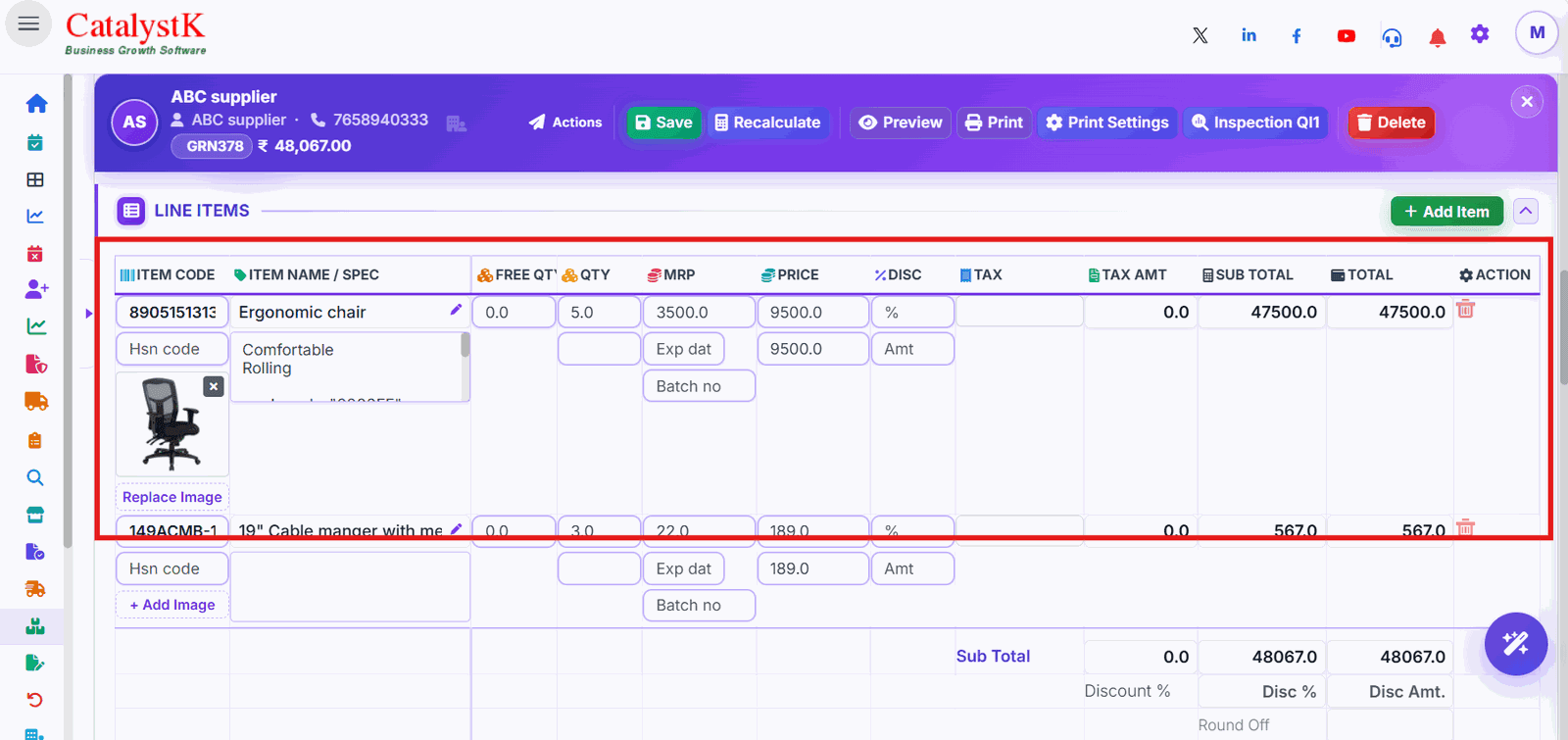Open the search sidebar icon
The image size is (1568, 740).
(35, 477)
